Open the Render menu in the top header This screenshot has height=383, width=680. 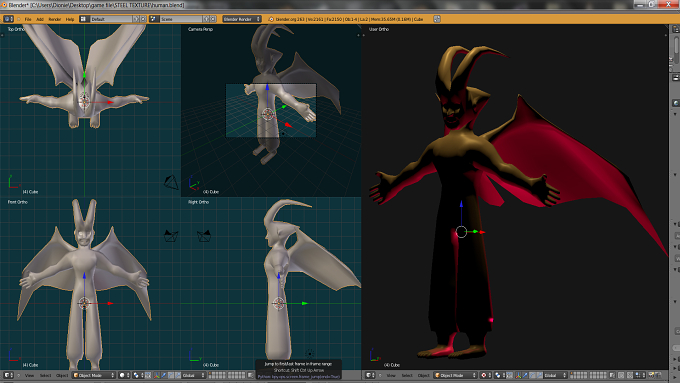55,19
